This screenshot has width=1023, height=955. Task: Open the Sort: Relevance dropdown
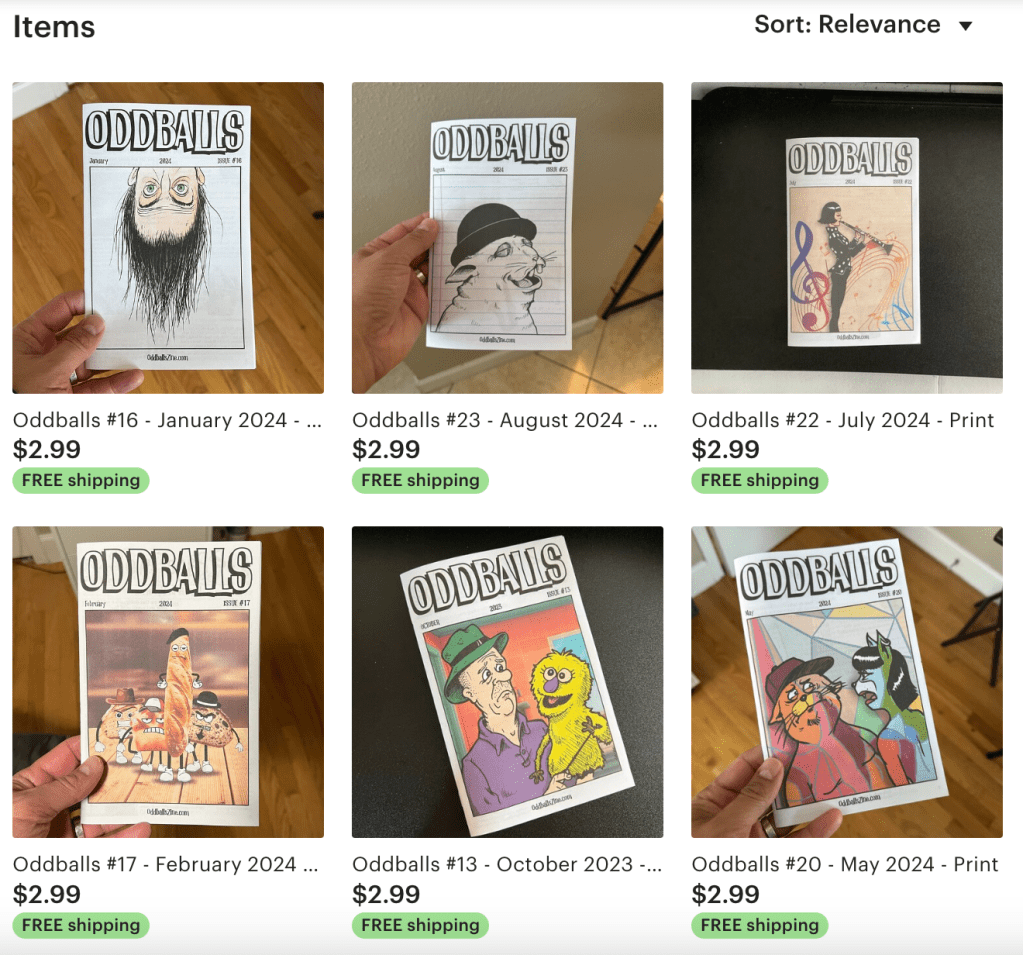coord(863,25)
